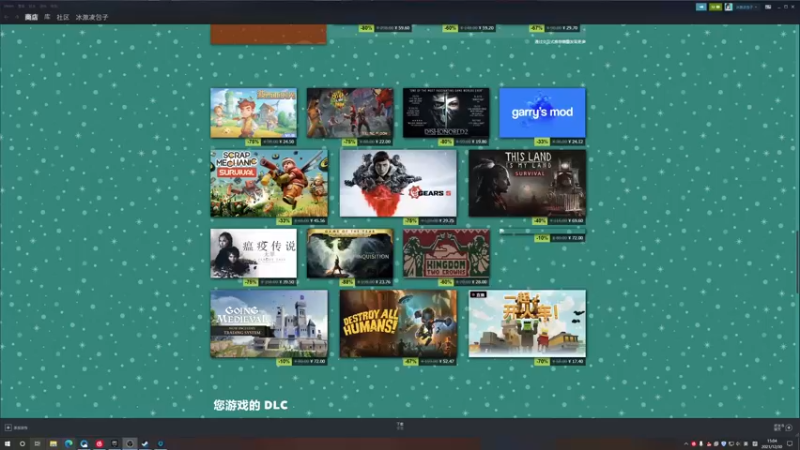
Task: Click Going Medieval ¥72.00 price tag
Action: pyautogui.click(x=302, y=361)
